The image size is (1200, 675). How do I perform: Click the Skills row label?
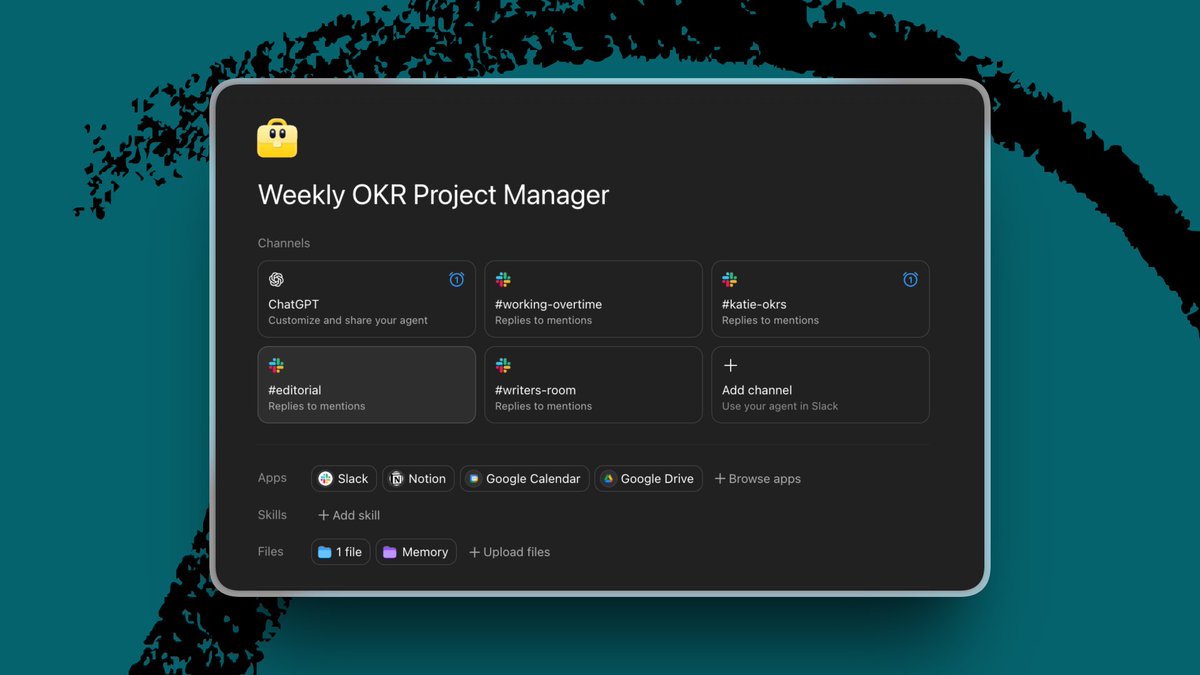272,515
